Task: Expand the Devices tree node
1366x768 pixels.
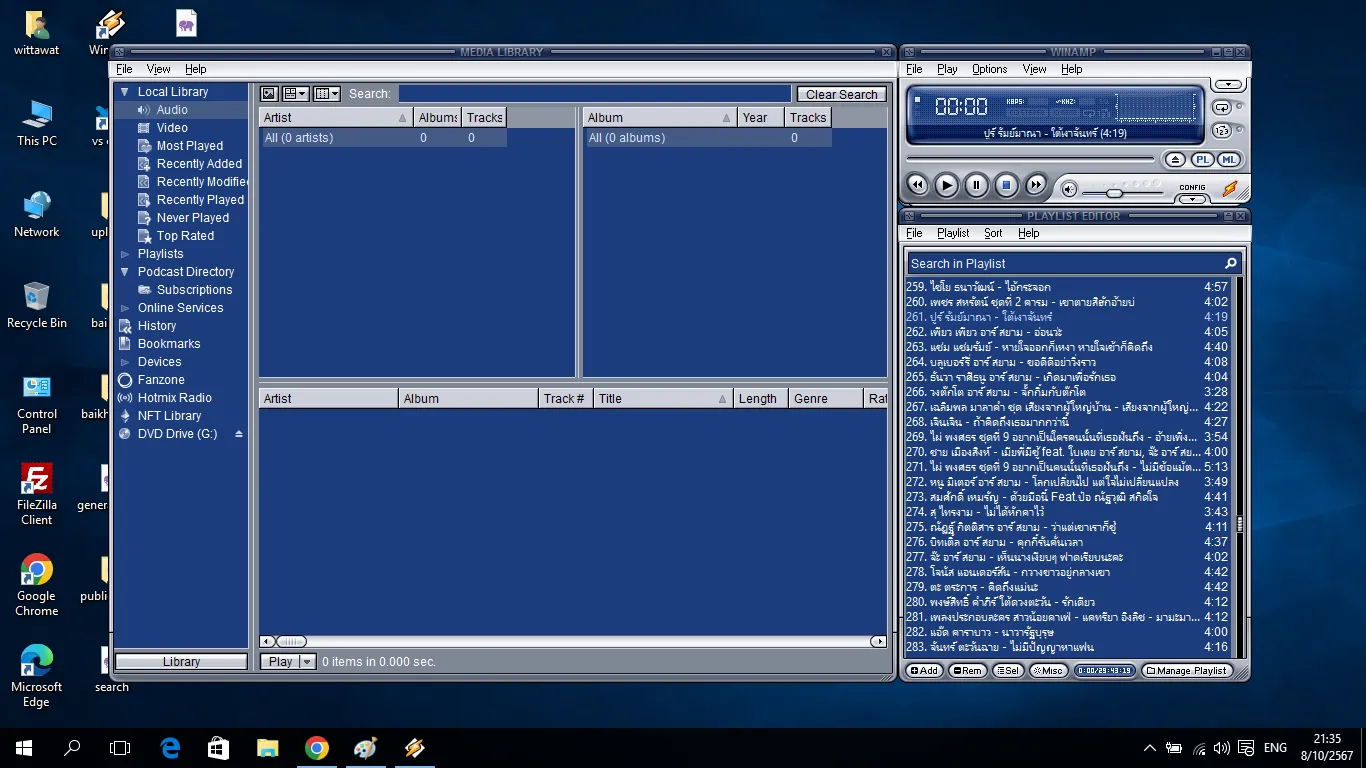Action: 125,362
